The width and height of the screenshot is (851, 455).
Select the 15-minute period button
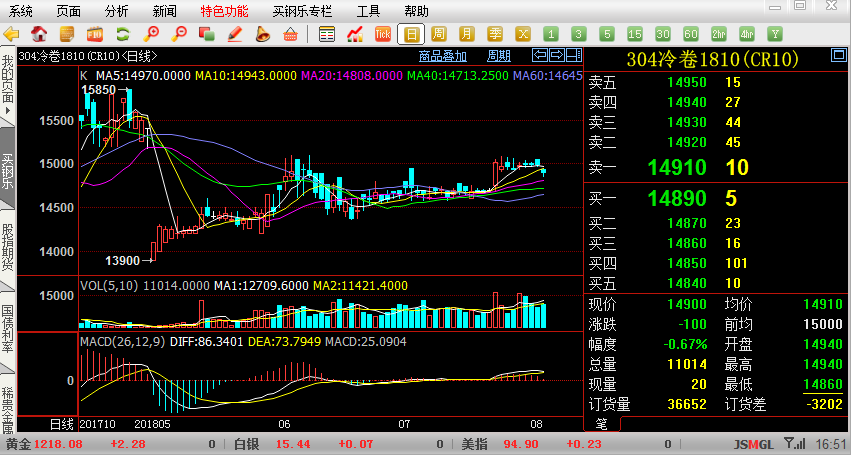coord(635,35)
